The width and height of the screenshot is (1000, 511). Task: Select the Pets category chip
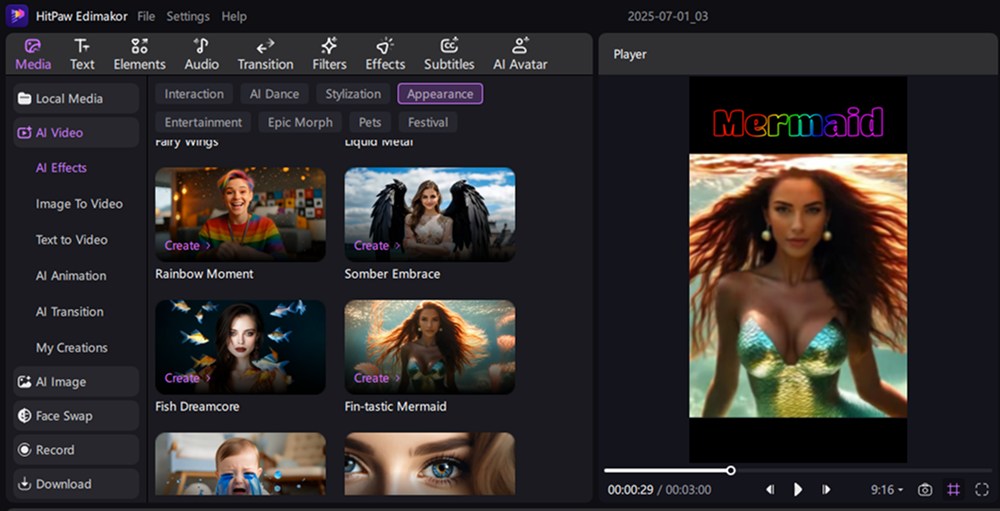tap(370, 122)
